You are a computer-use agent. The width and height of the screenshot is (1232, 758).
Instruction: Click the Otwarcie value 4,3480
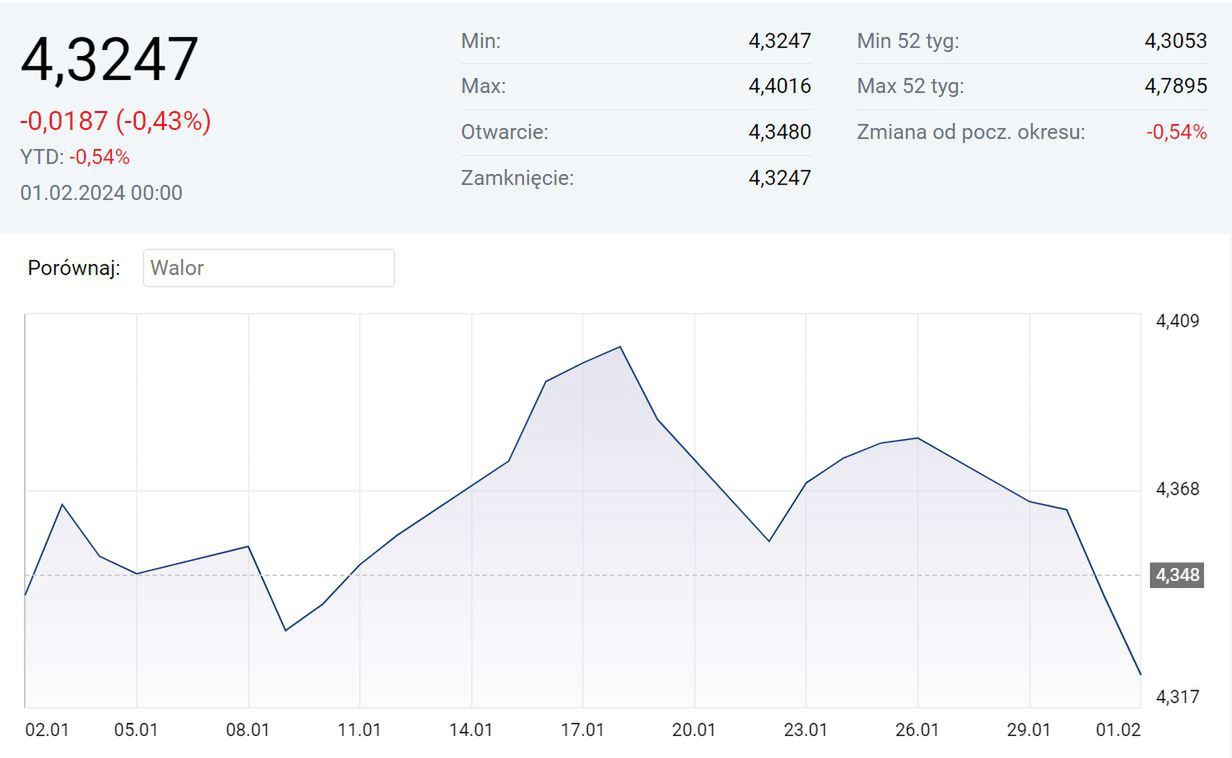(780, 132)
